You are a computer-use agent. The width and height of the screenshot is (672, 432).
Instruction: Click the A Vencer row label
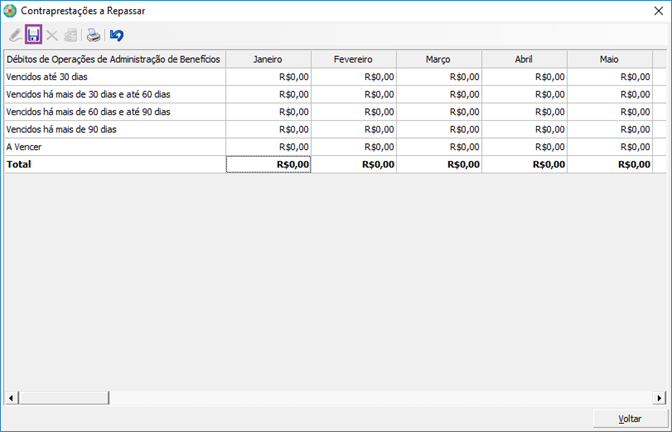pos(24,147)
